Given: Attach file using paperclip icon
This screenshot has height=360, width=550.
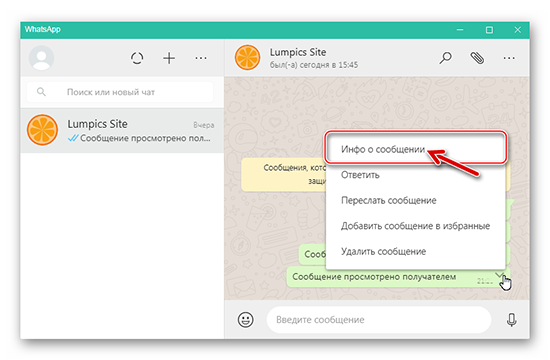Looking at the screenshot, I should tap(477, 58).
